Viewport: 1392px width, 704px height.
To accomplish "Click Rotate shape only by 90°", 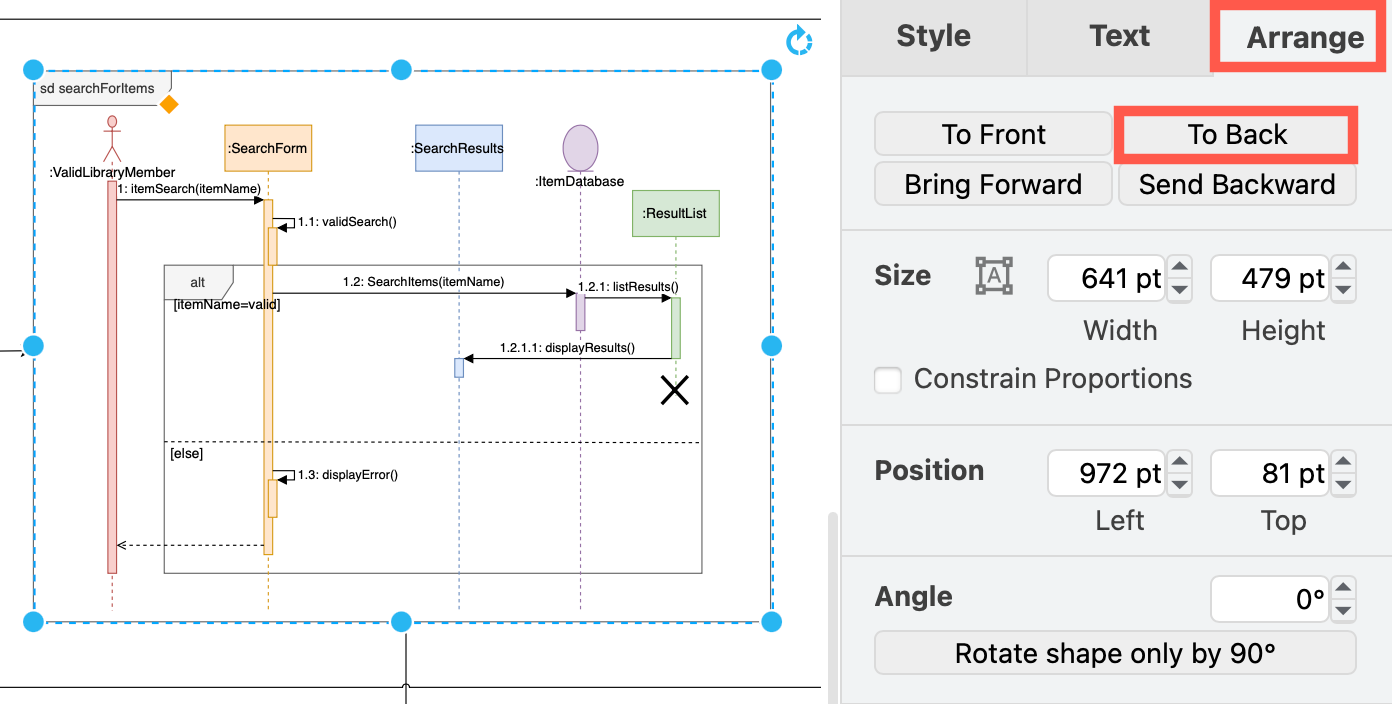I will tap(1115, 653).
